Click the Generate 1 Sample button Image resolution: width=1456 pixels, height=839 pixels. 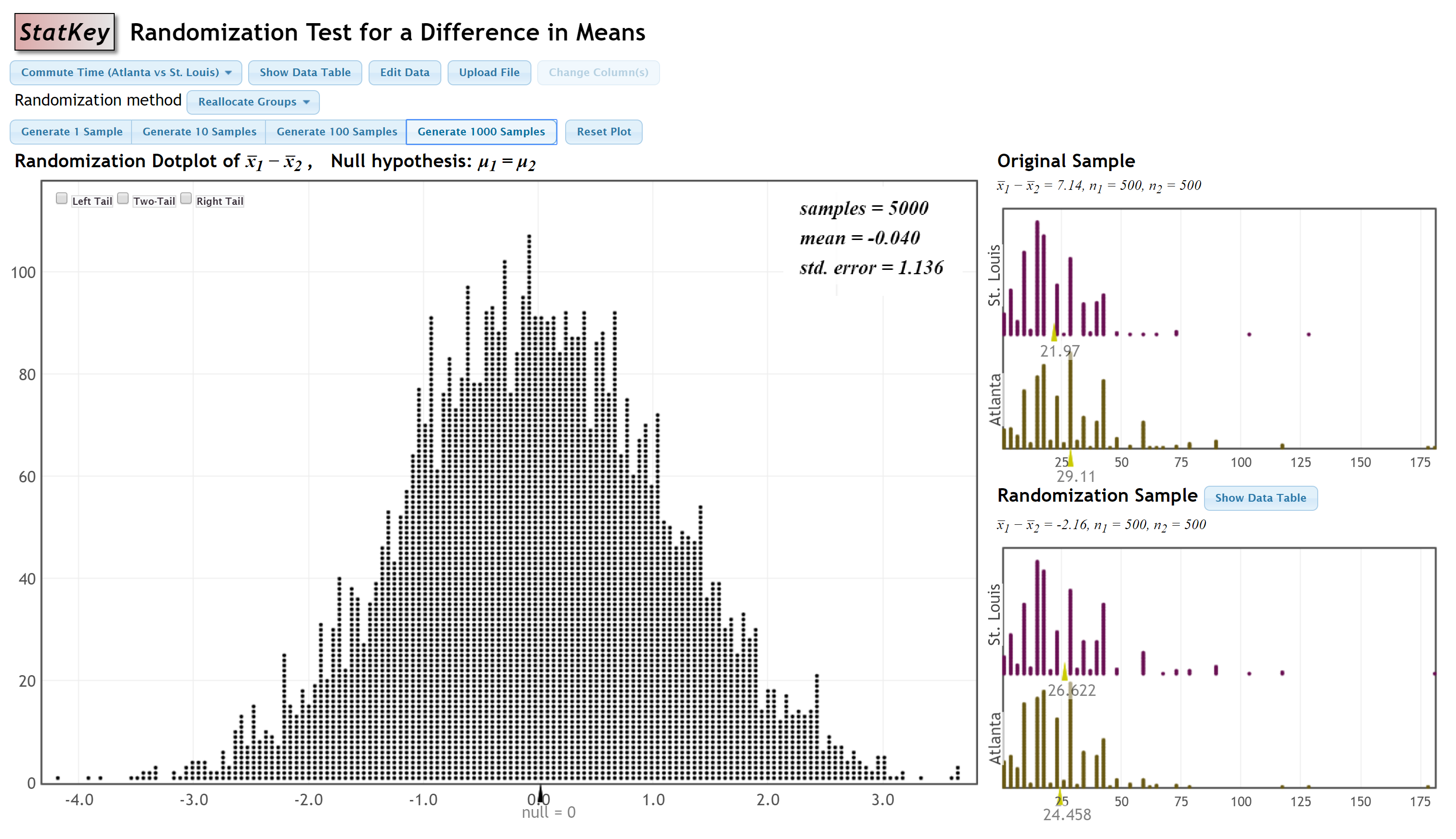click(x=71, y=132)
